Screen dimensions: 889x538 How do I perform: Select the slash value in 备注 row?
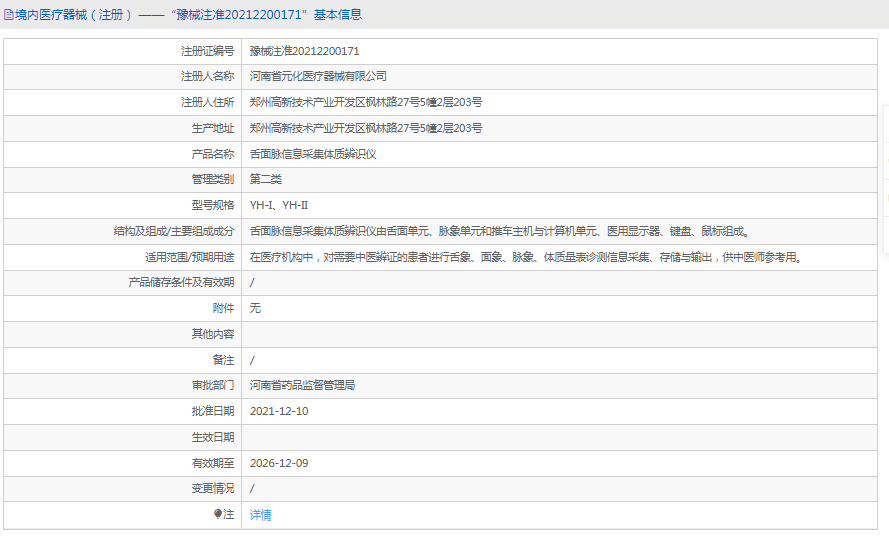[x=252, y=360]
